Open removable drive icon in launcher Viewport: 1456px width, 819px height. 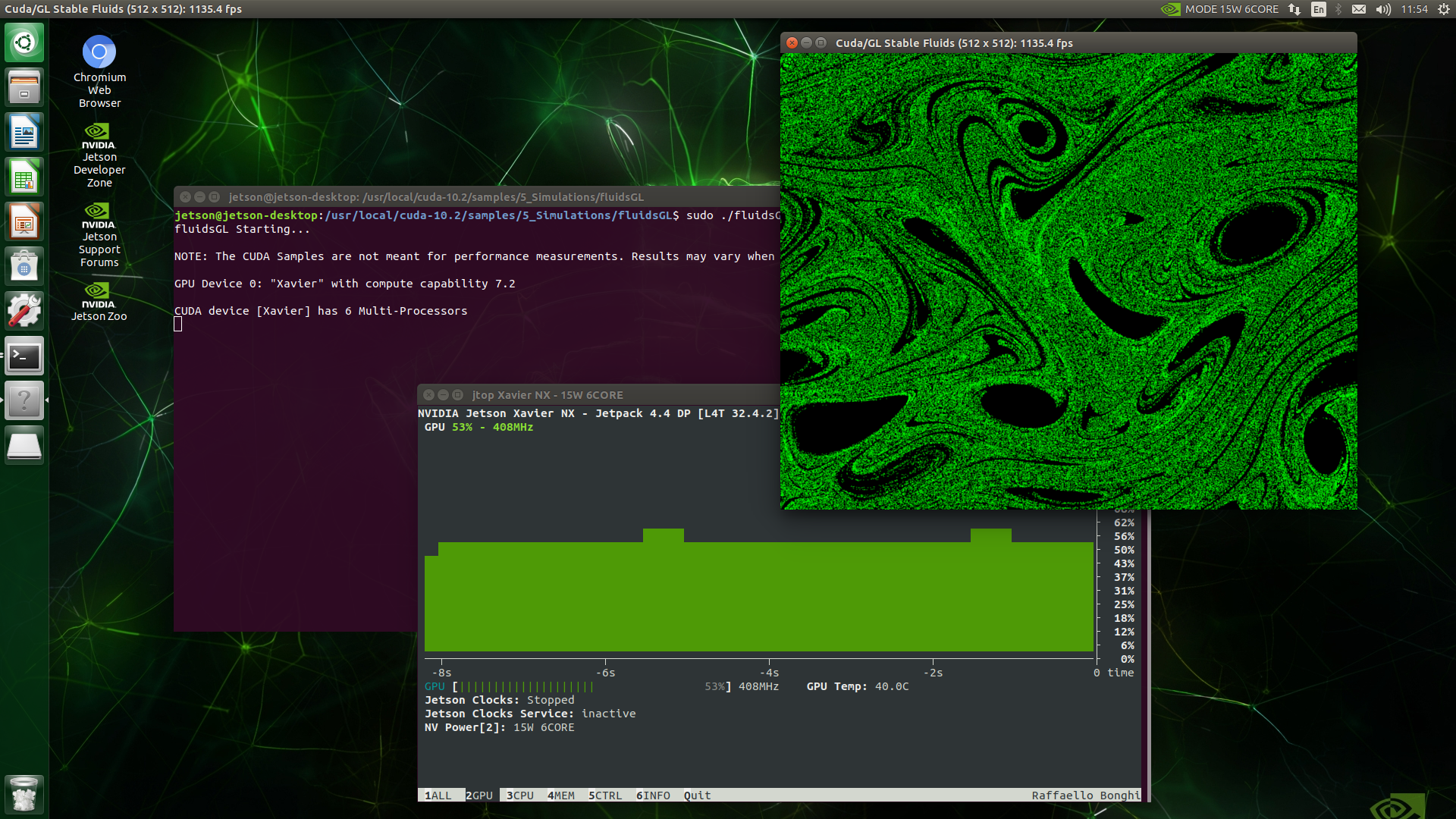[24, 445]
